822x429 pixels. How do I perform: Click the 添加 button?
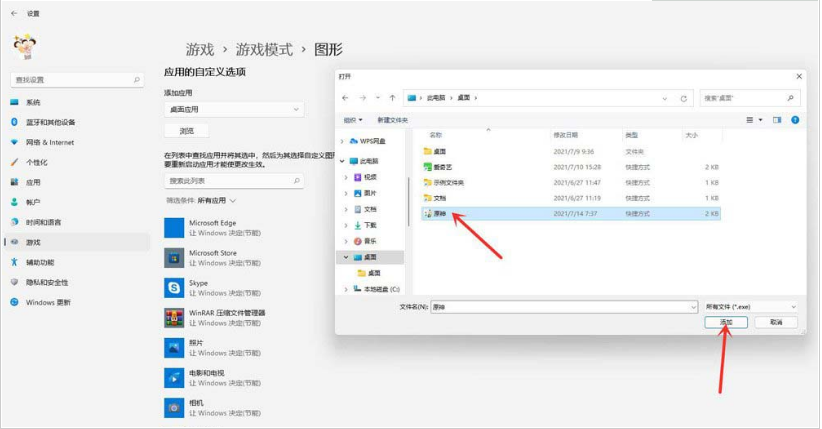tap(726, 323)
